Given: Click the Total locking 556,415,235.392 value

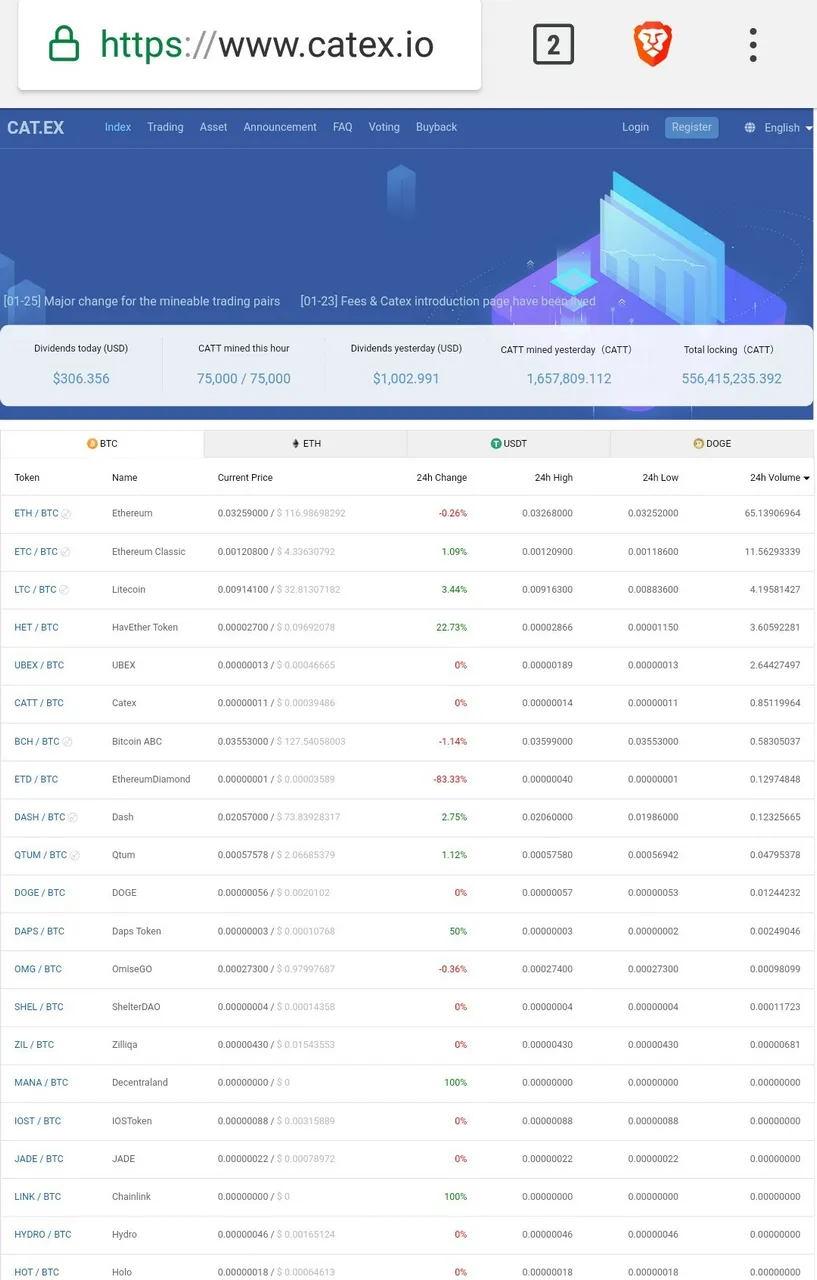Looking at the screenshot, I should click(732, 379).
